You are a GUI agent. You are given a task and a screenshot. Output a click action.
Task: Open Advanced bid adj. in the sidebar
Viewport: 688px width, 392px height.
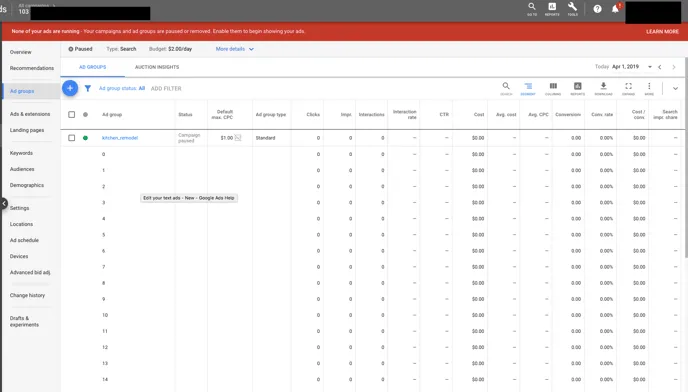pos(30,272)
